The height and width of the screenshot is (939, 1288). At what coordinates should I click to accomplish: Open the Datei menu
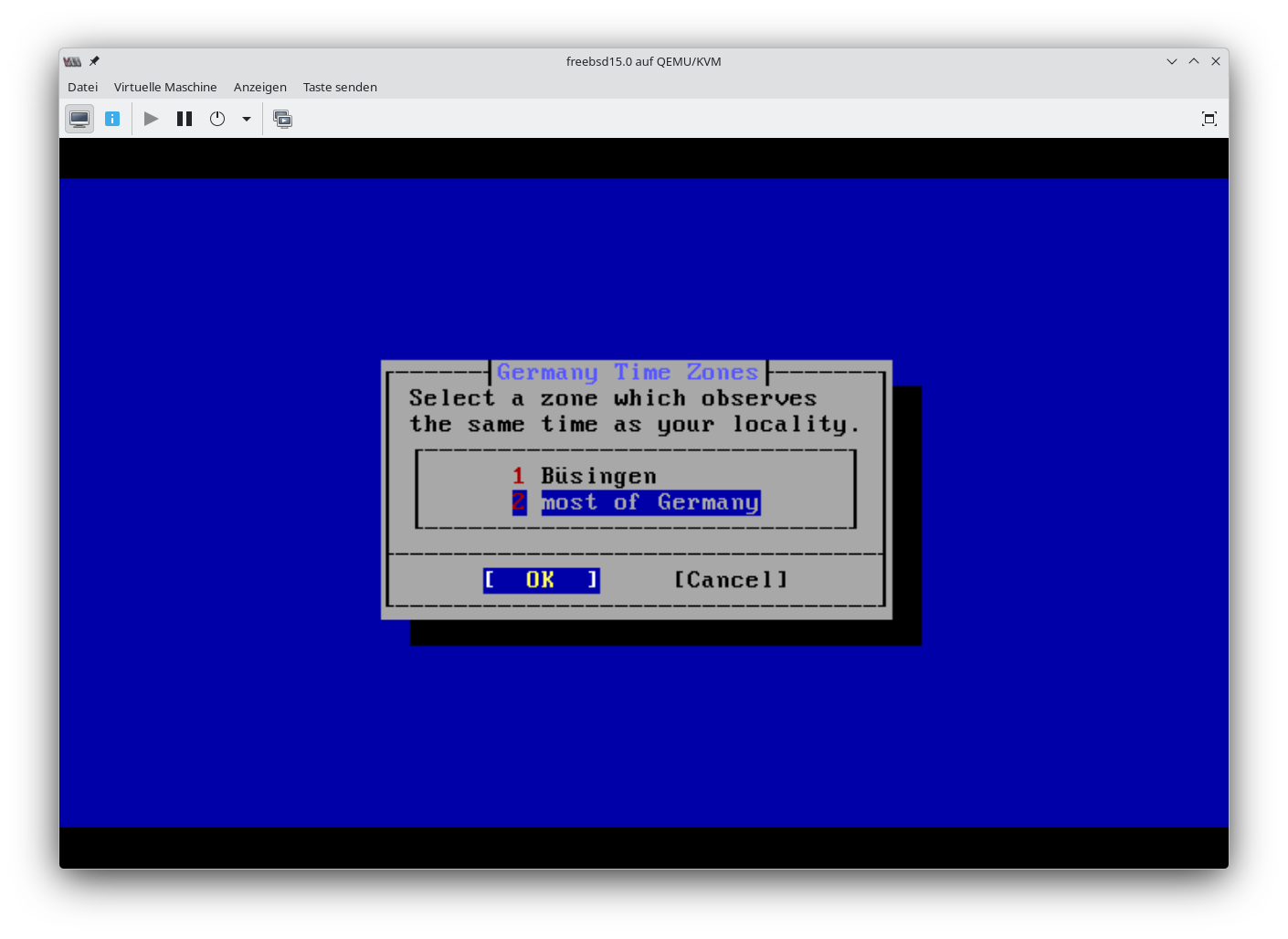click(x=82, y=87)
